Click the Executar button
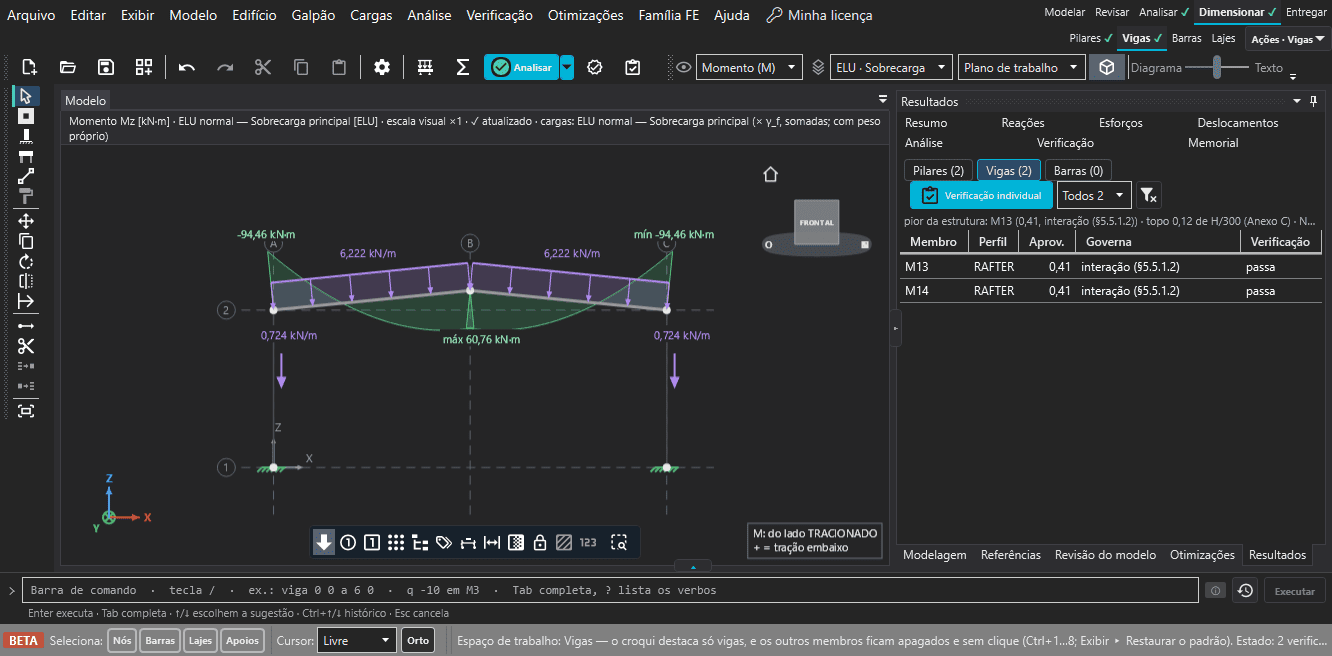The image size is (1332, 656). pyautogui.click(x=1295, y=590)
